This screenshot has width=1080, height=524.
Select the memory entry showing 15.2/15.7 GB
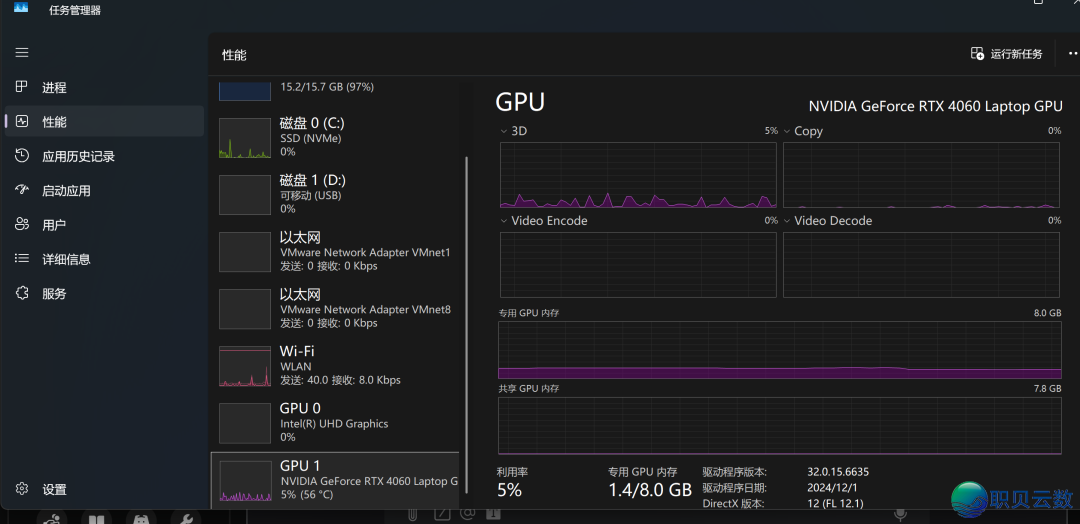335,90
